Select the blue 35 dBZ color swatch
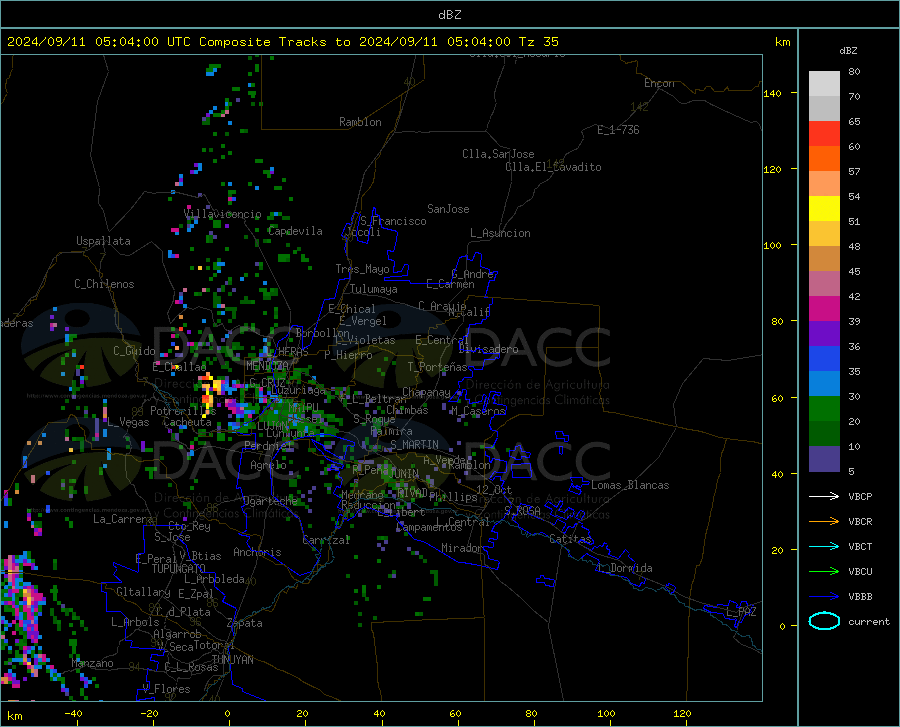Viewport: 900px width, 727px height. coord(824,359)
